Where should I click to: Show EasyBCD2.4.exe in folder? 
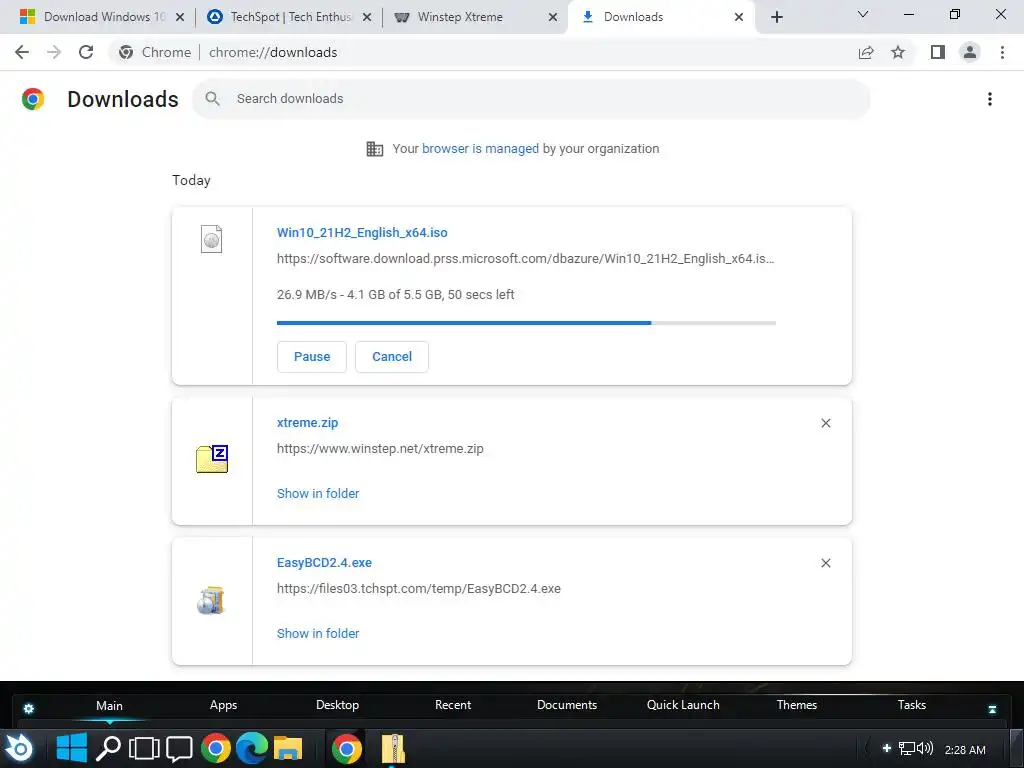click(318, 633)
